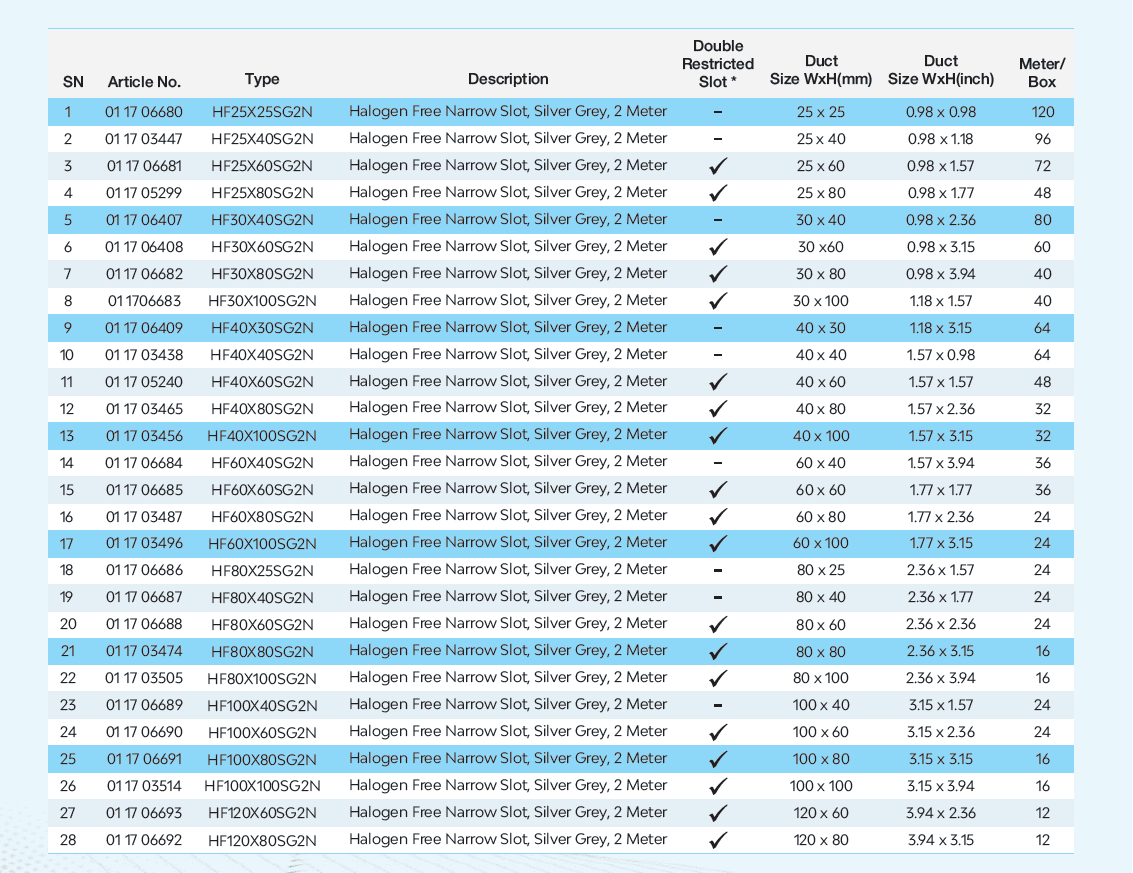Image resolution: width=1133 pixels, height=873 pixels.
Task: Click inch size '3.94 x 3.15'
Action: click(x=941, y=840)
